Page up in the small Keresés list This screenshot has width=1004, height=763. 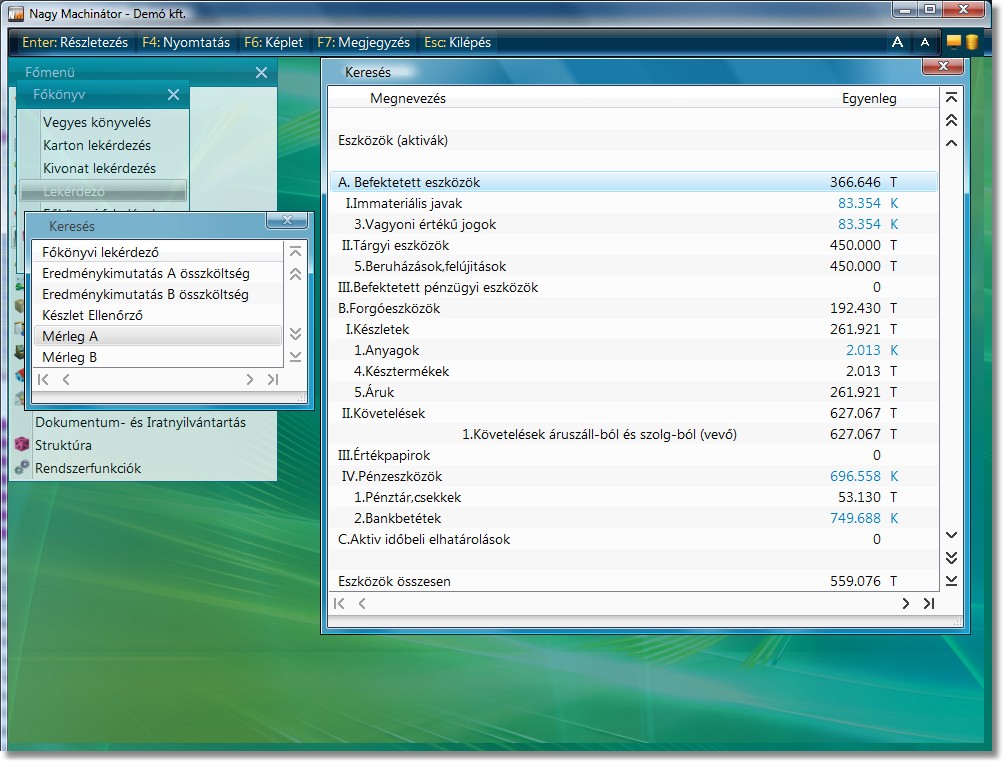[x=295, y=274]
